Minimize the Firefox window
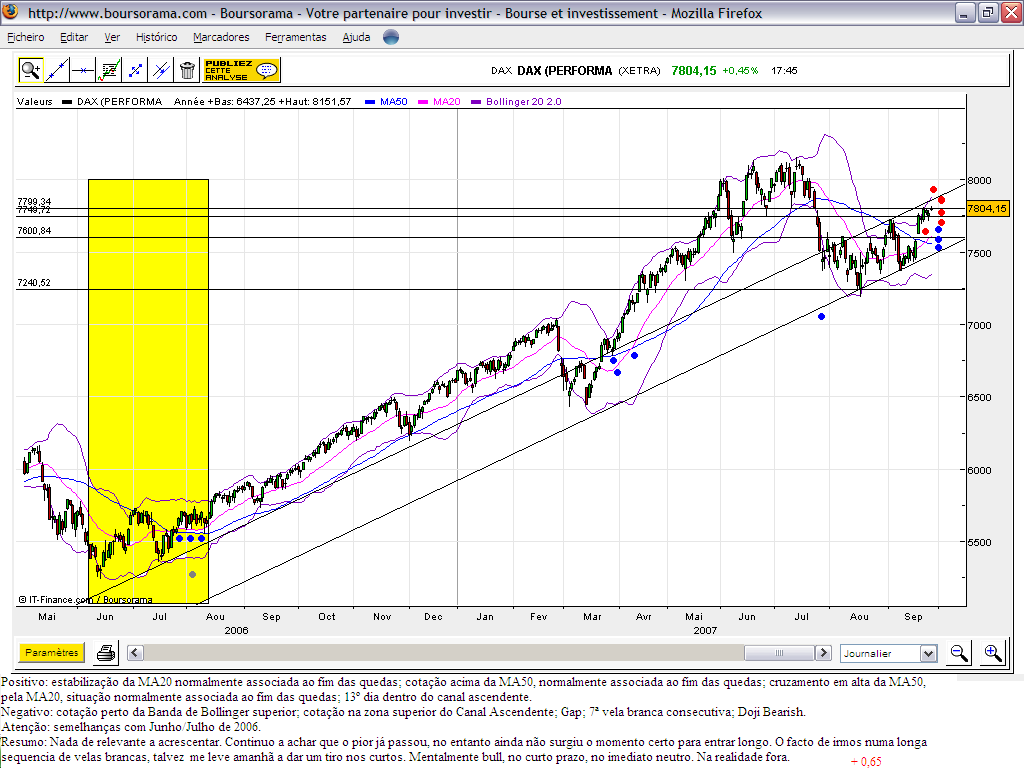The image size is (1024, 768). (965, 12)
